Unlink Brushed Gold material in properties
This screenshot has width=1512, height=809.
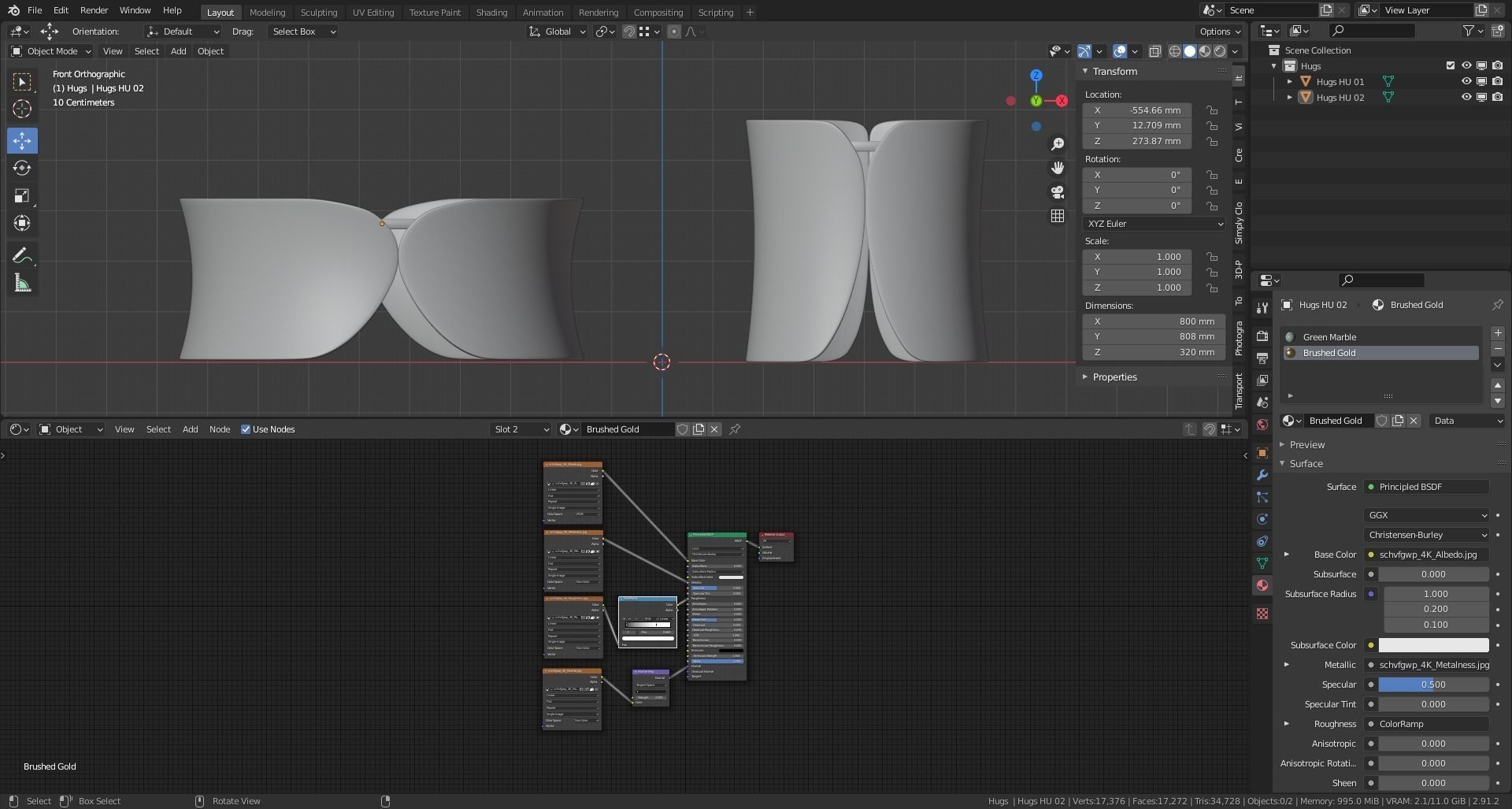1414,421
